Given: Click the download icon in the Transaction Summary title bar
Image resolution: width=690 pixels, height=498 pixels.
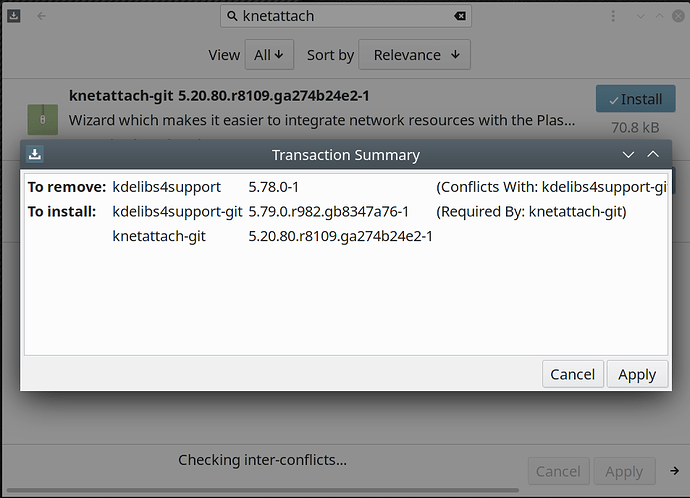Looking at the screenshot, I should [35, 154].
